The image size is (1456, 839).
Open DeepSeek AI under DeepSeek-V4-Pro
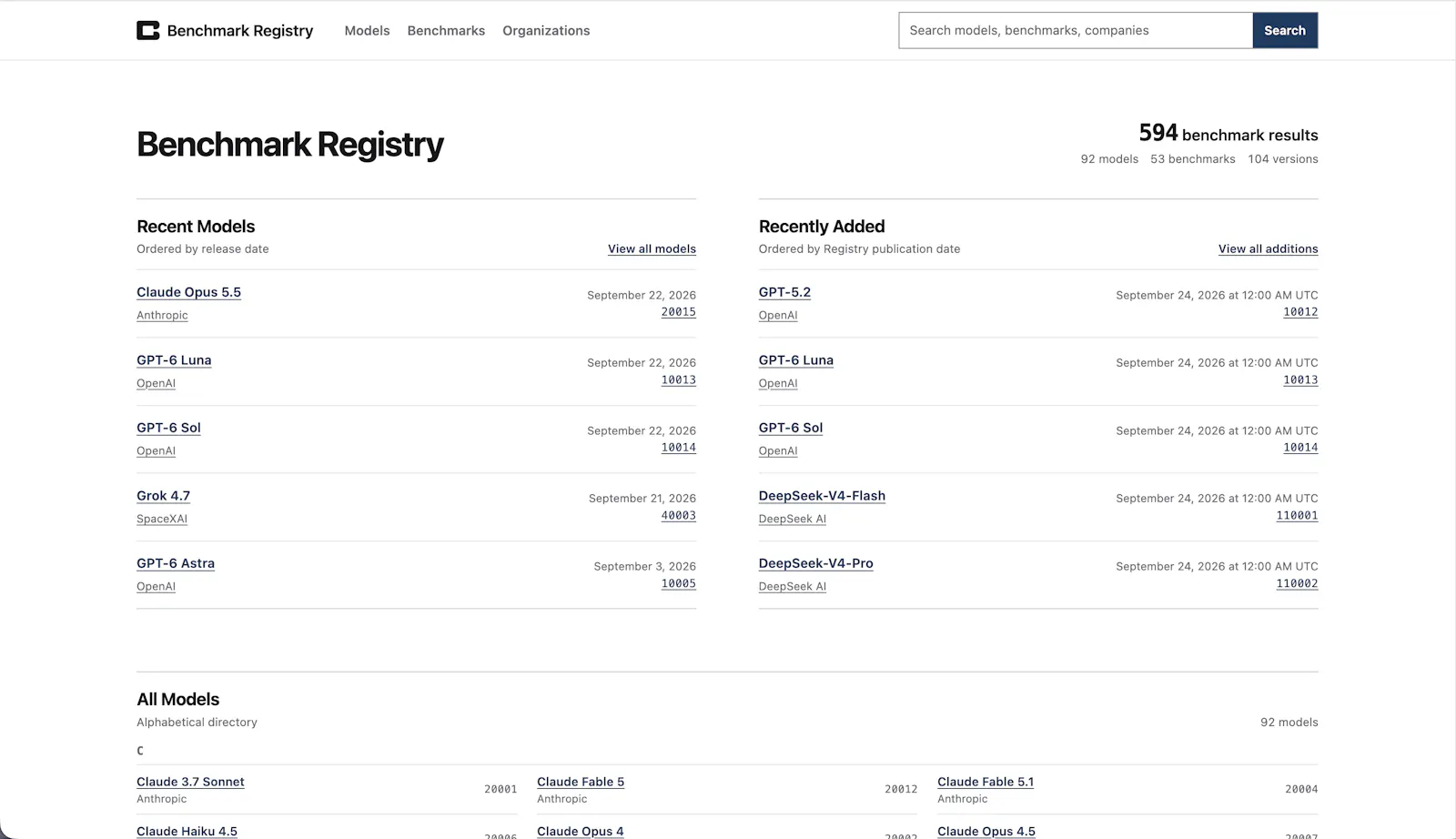point(793,586)
